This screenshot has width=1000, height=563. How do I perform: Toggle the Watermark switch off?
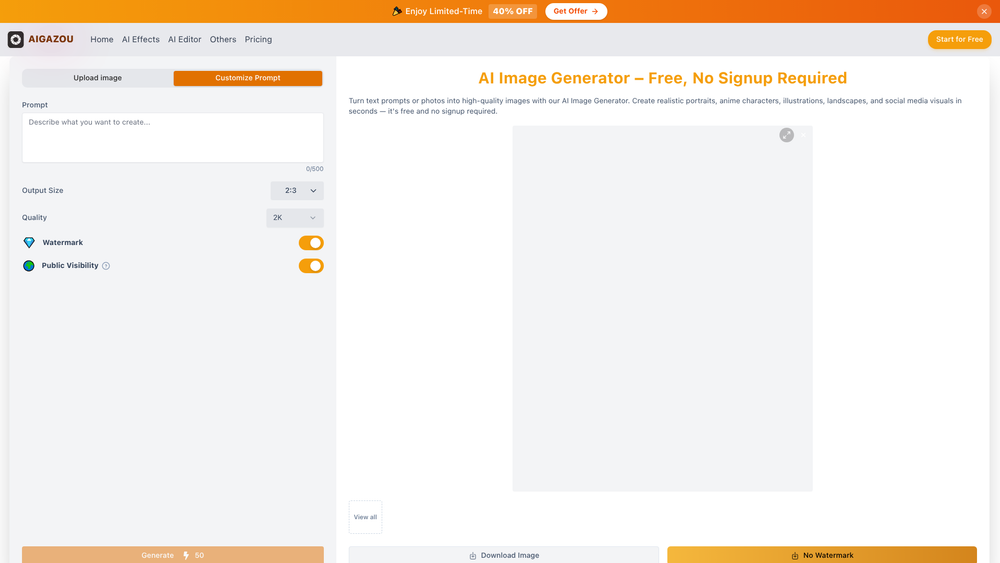[x=311, y=243]
